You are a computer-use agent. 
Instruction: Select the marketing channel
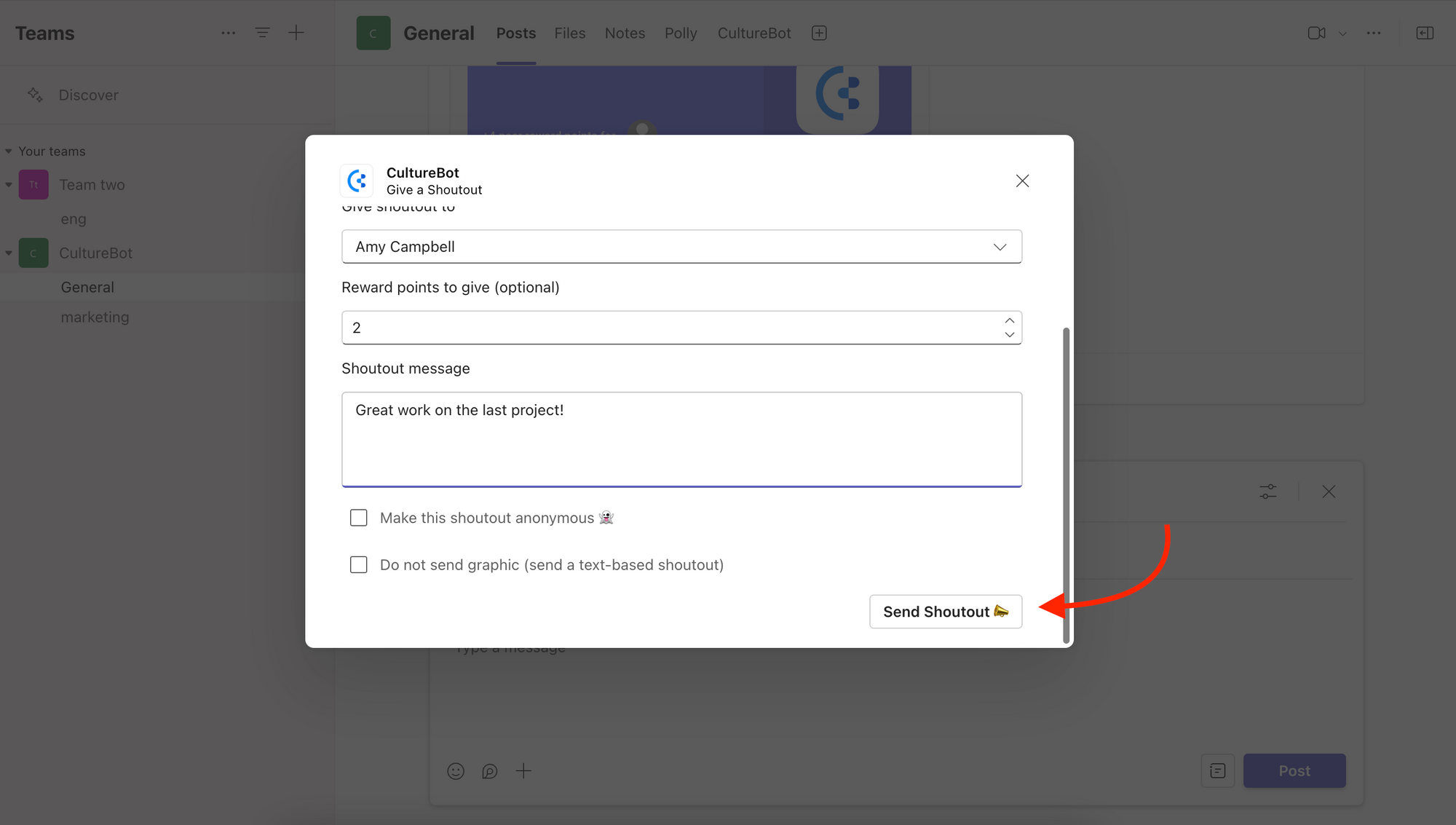tap(95, 317)
